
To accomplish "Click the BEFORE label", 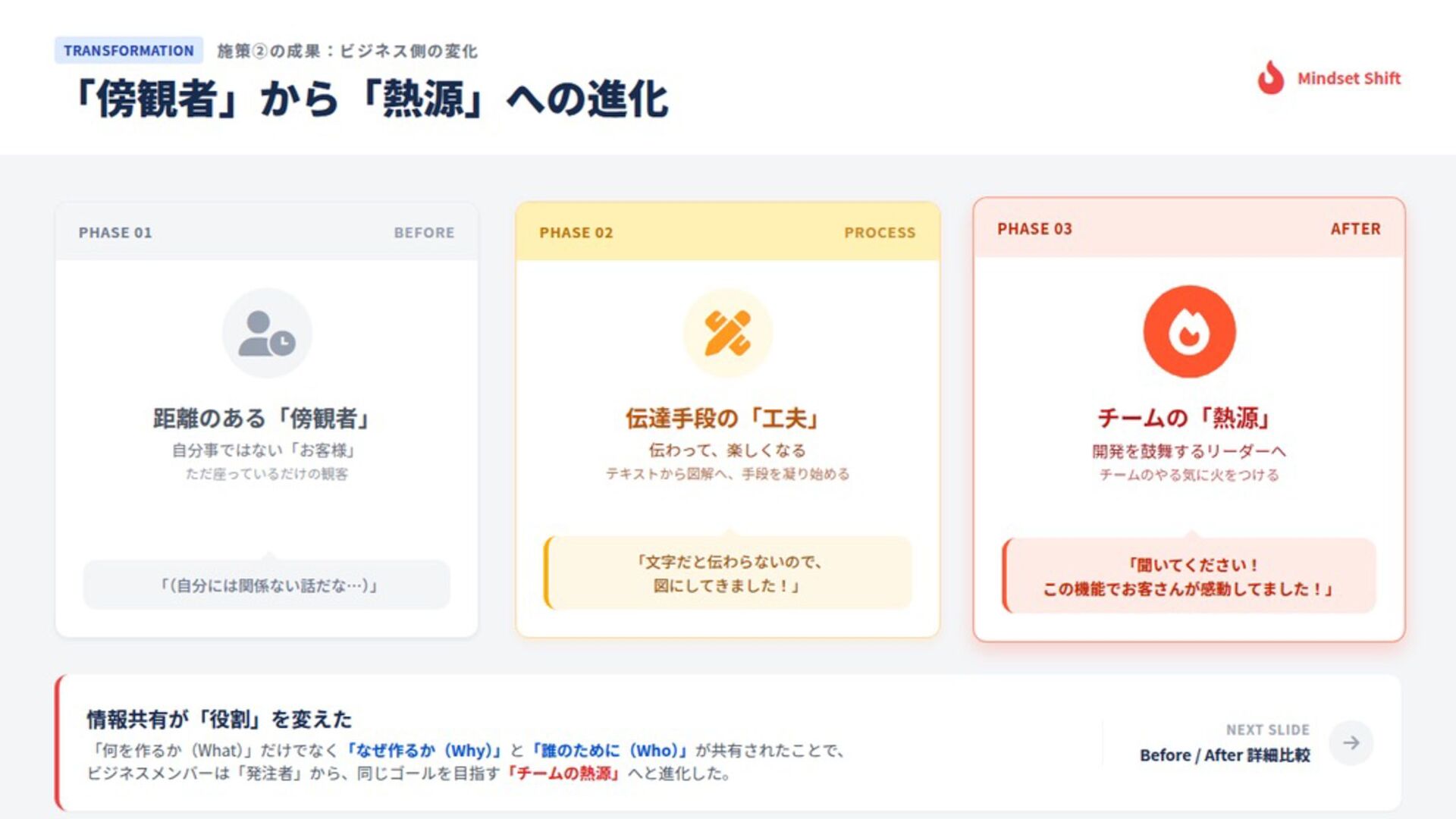I will pos(424,233).
